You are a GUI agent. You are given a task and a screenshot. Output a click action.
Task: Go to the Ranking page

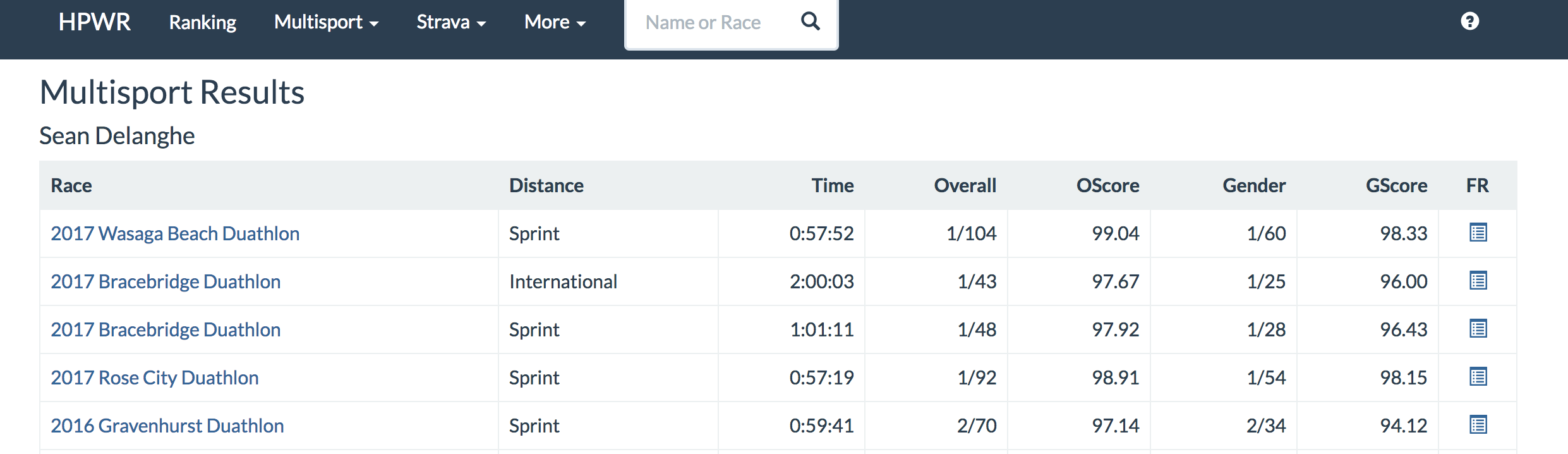tap(202, 22)
